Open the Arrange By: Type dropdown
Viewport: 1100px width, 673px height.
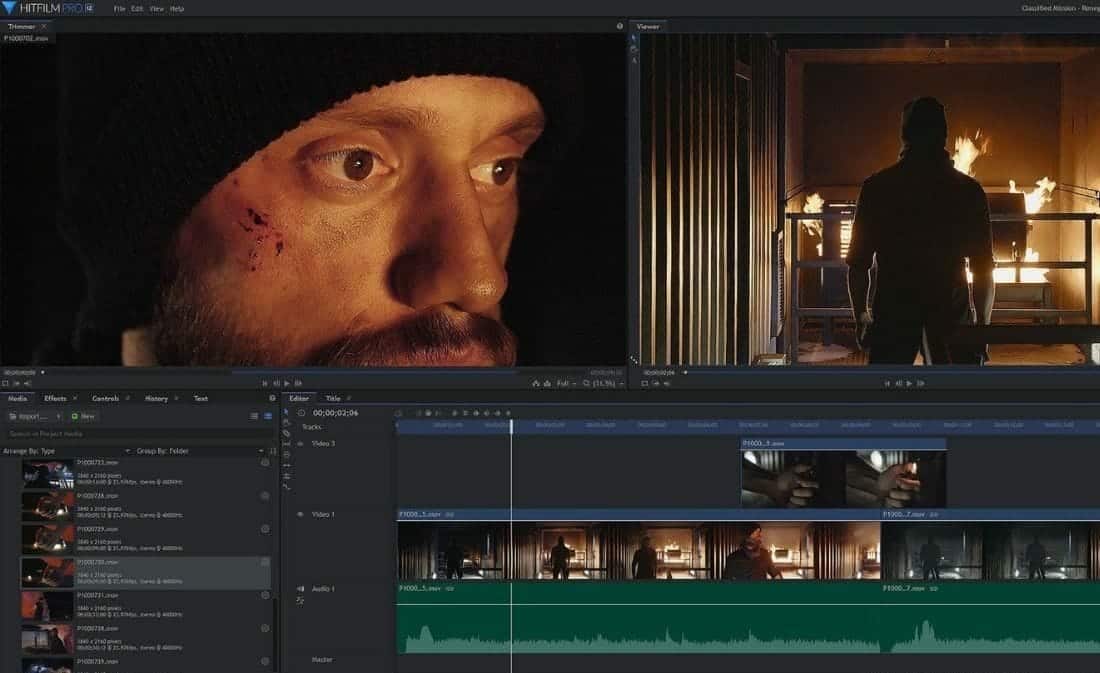click(66, 451)
